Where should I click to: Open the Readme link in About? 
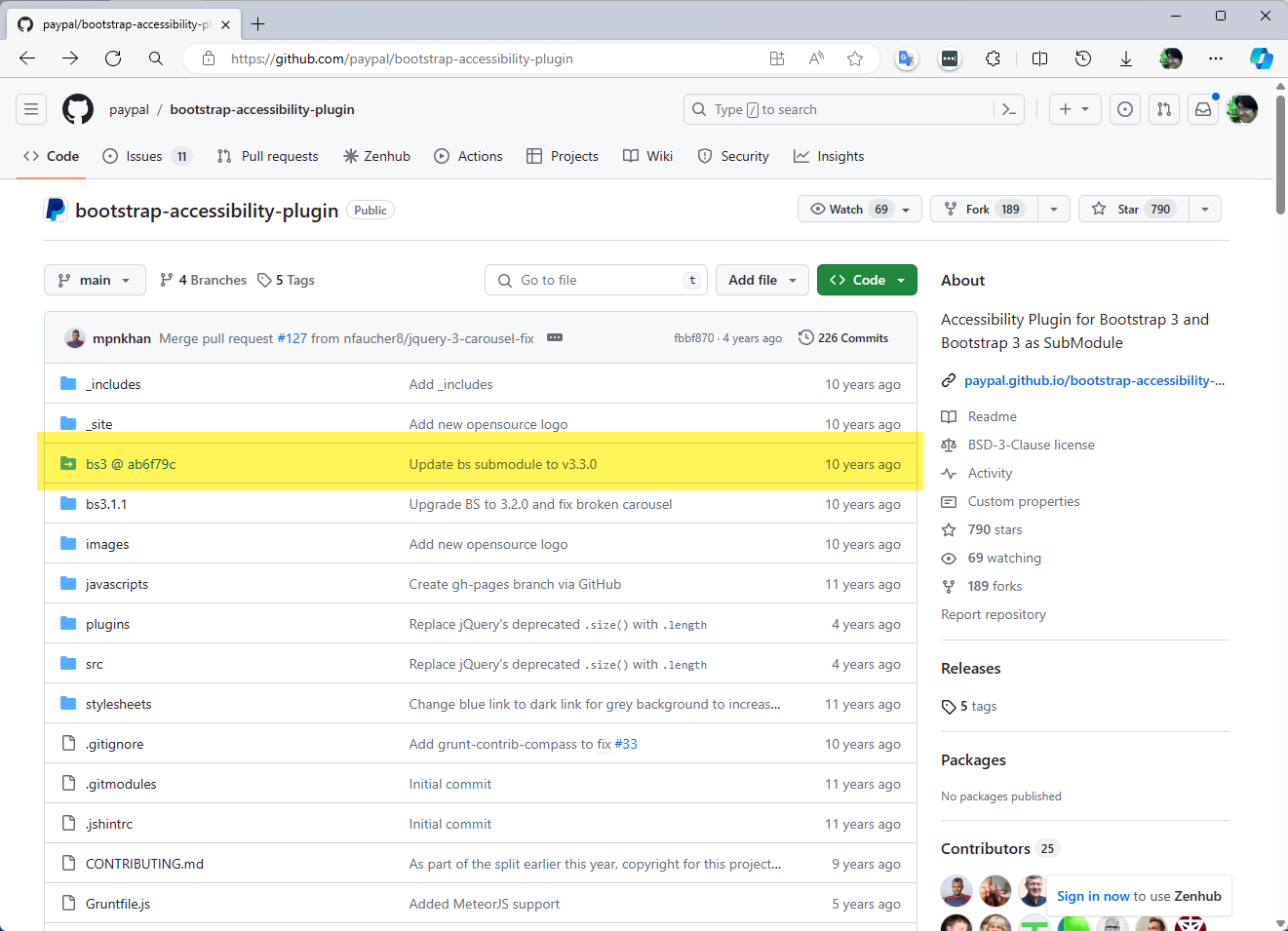click(x=992, y=416)
